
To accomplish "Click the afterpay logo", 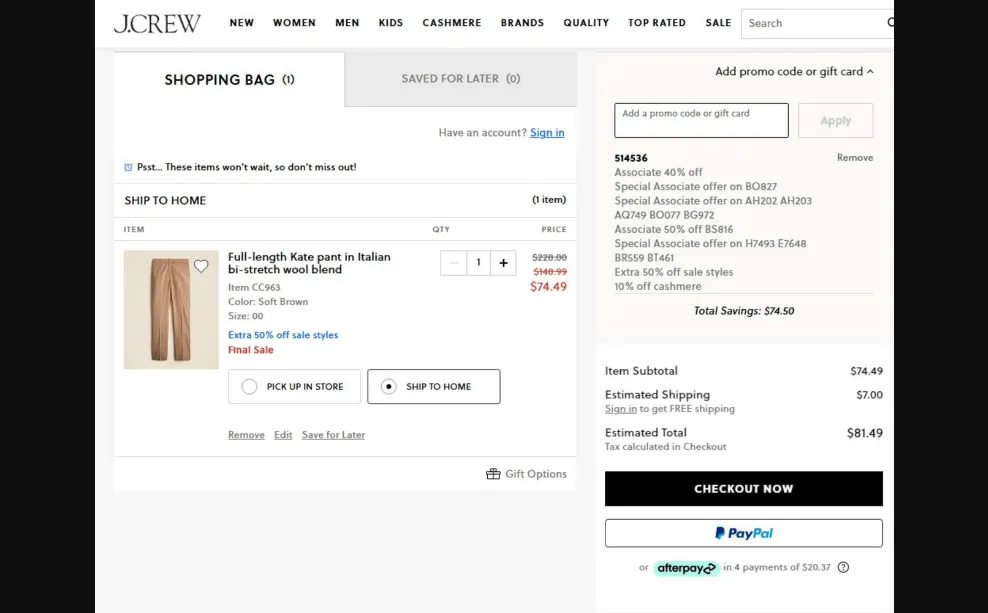I will (686, 567).
